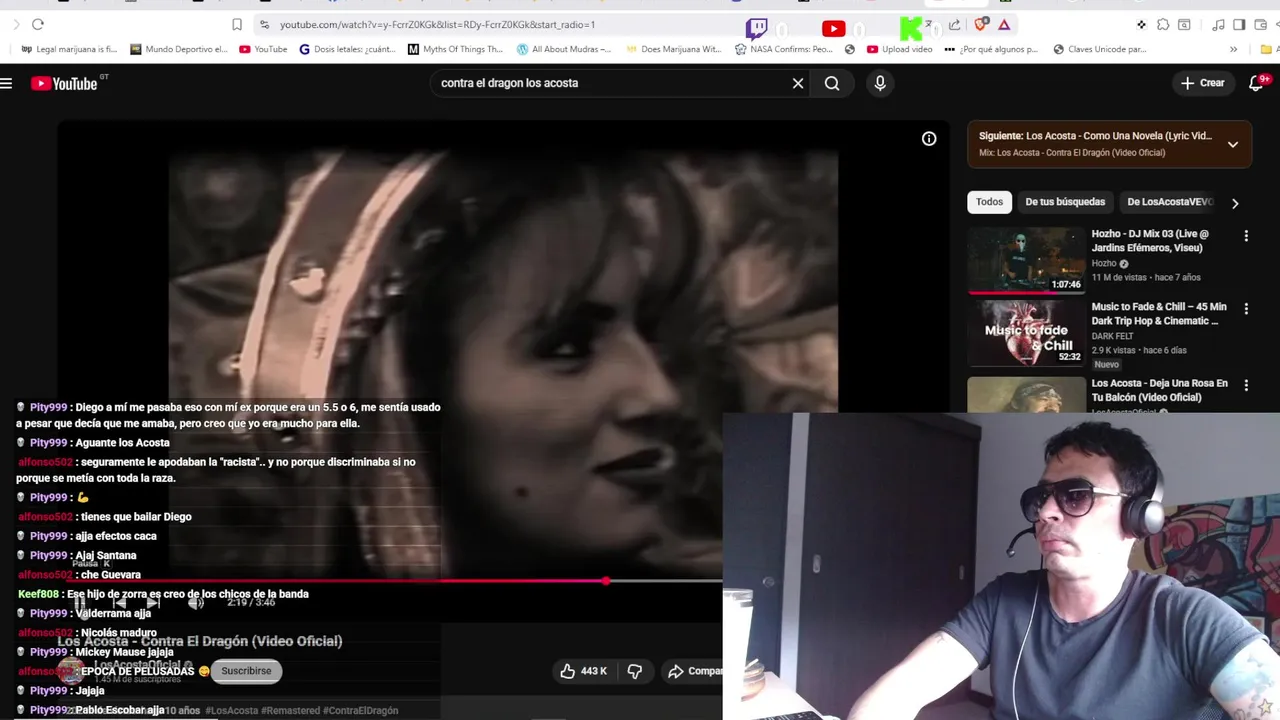
Task: Click the browser address bar URL
Action: (437, 24)
